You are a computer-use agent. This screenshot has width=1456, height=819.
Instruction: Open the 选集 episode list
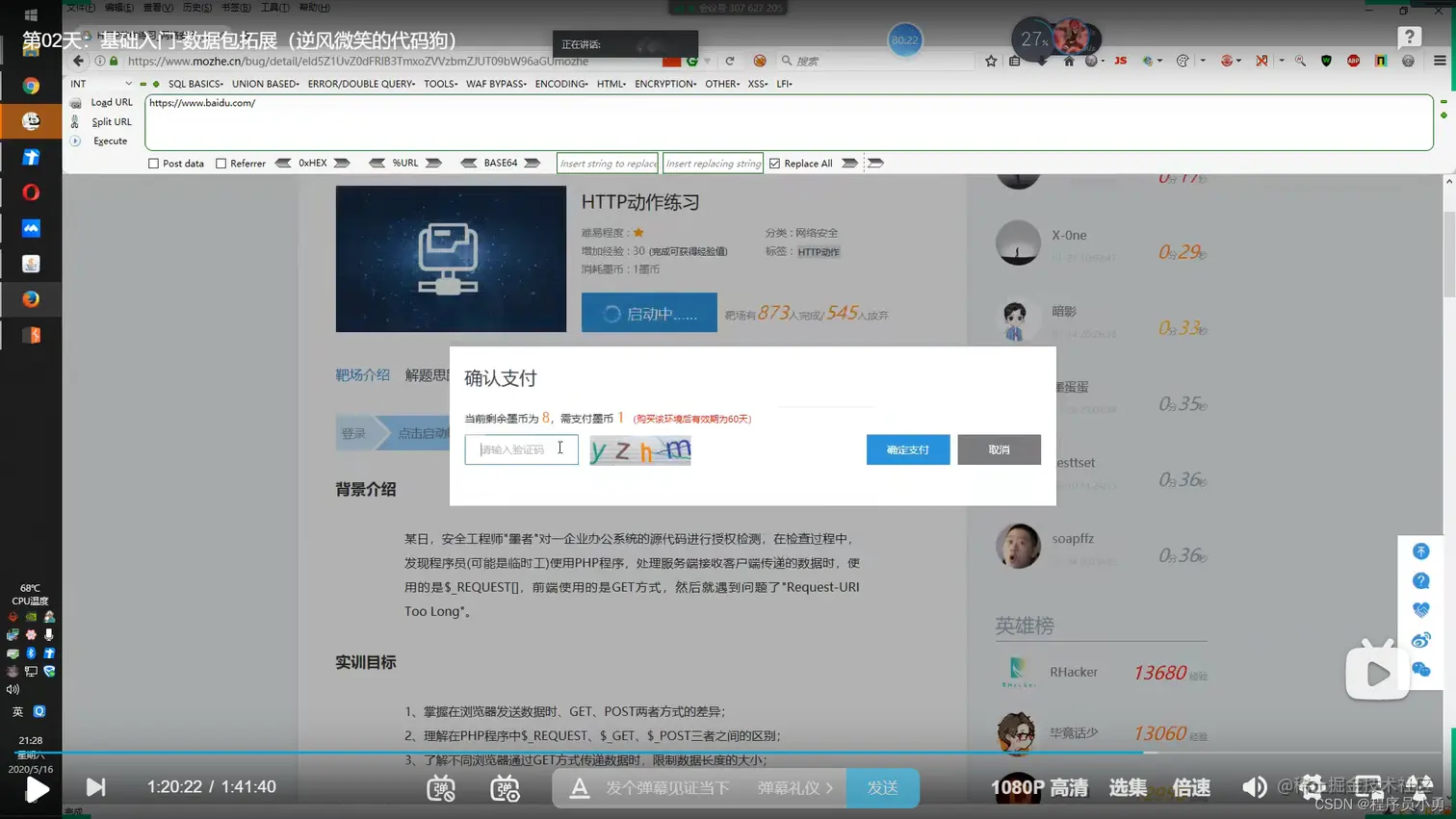coord(1128,788)
